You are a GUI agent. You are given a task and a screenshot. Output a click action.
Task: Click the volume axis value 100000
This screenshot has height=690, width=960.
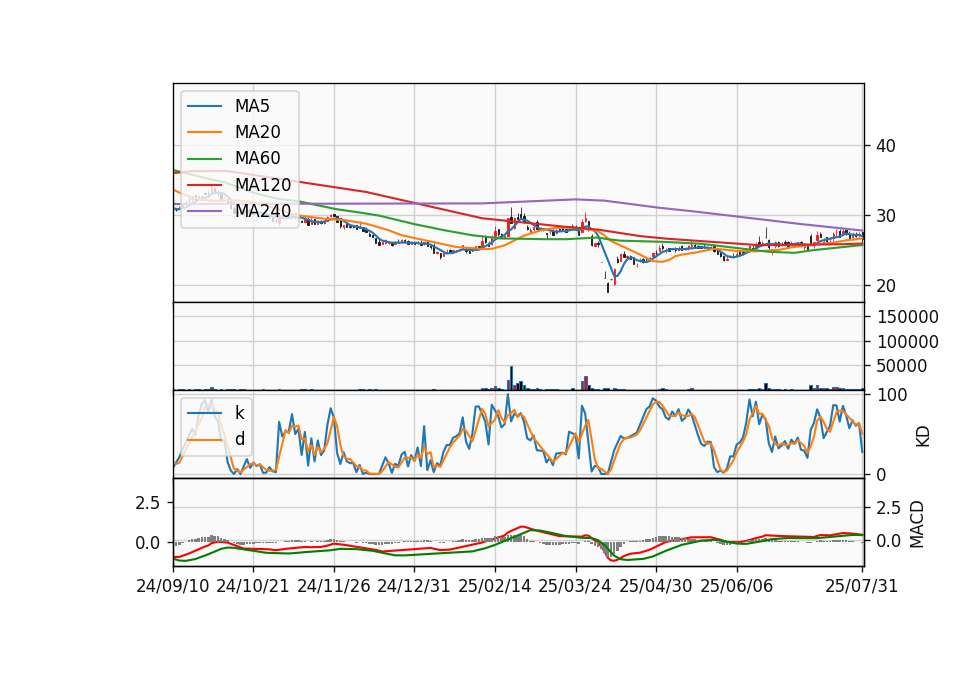(x=907, y=341)
